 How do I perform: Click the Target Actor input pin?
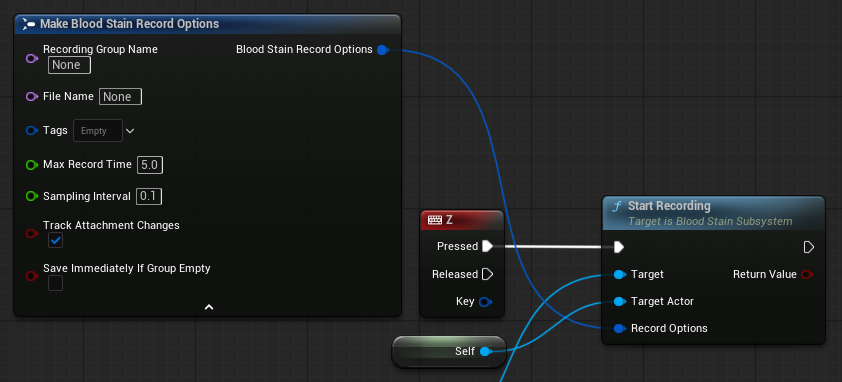pos(620,301)
